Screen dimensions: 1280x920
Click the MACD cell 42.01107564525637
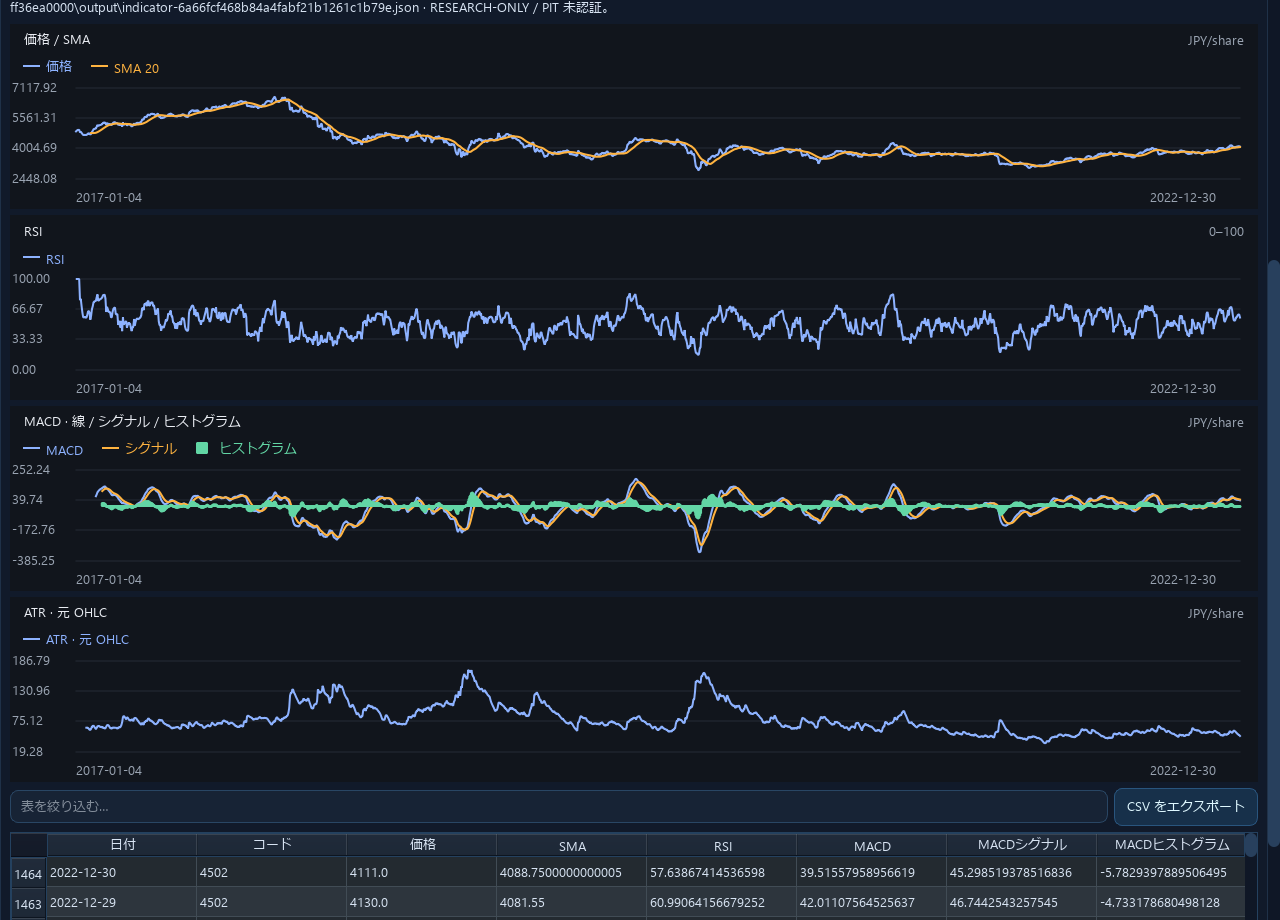pos(872,903)
